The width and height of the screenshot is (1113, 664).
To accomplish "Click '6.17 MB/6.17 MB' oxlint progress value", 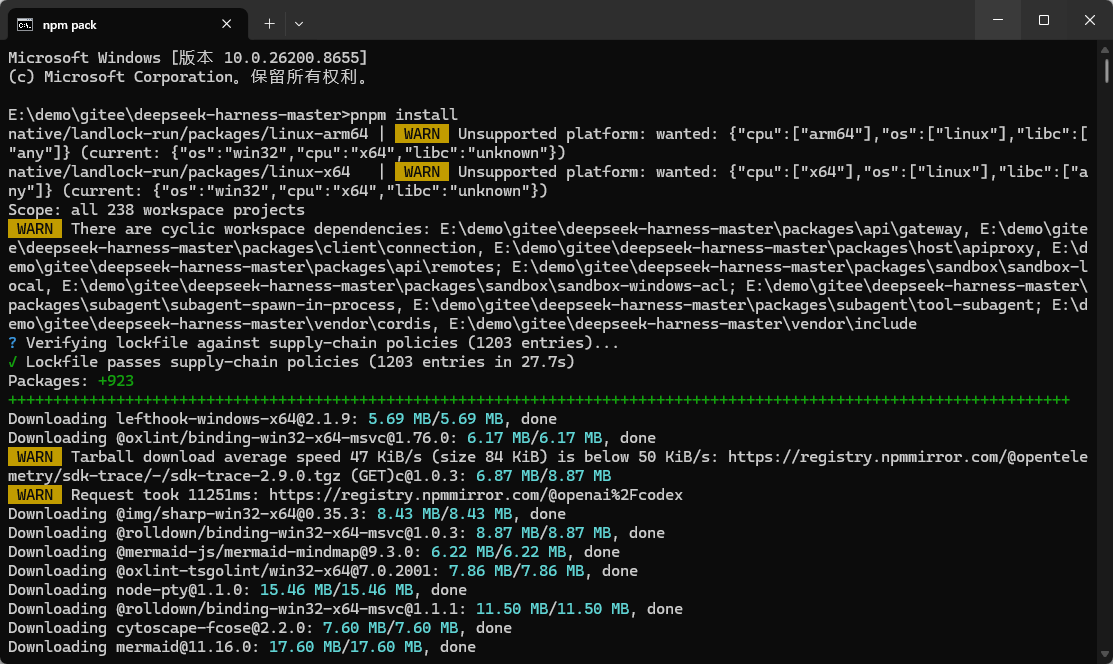I will 534,438.
